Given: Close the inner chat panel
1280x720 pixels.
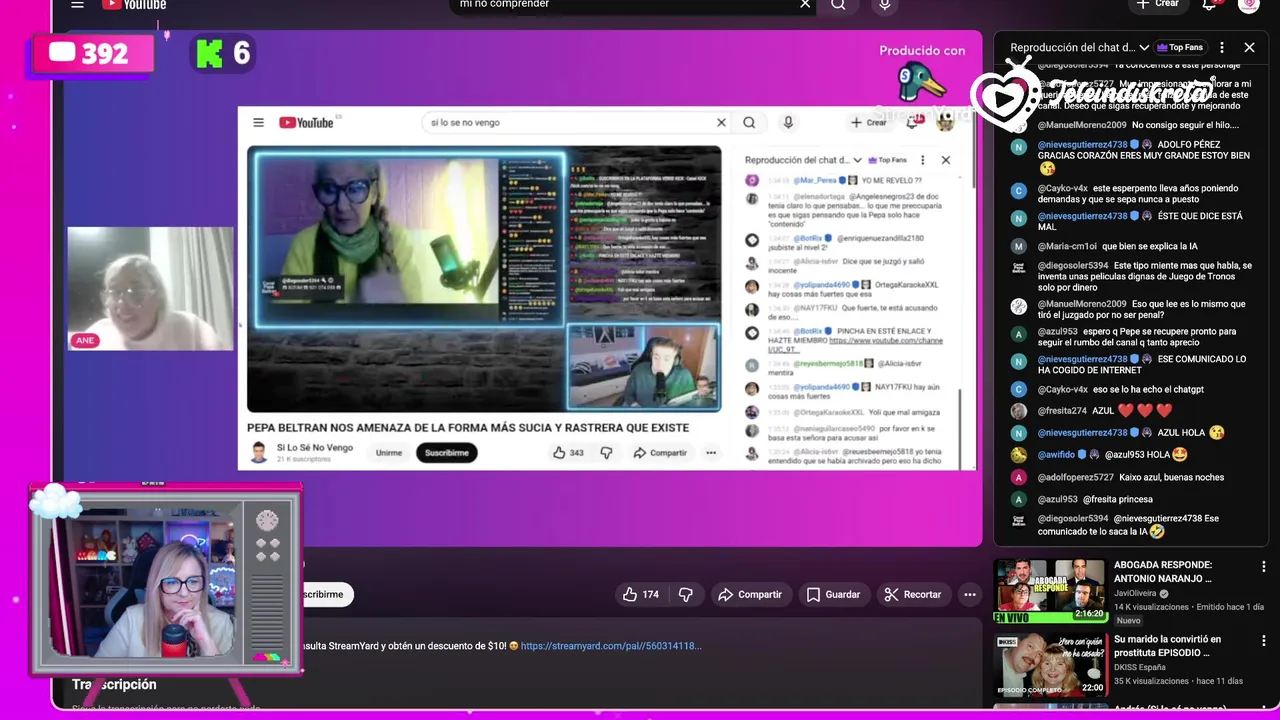Looking at the screenshot, I should 945,160.
